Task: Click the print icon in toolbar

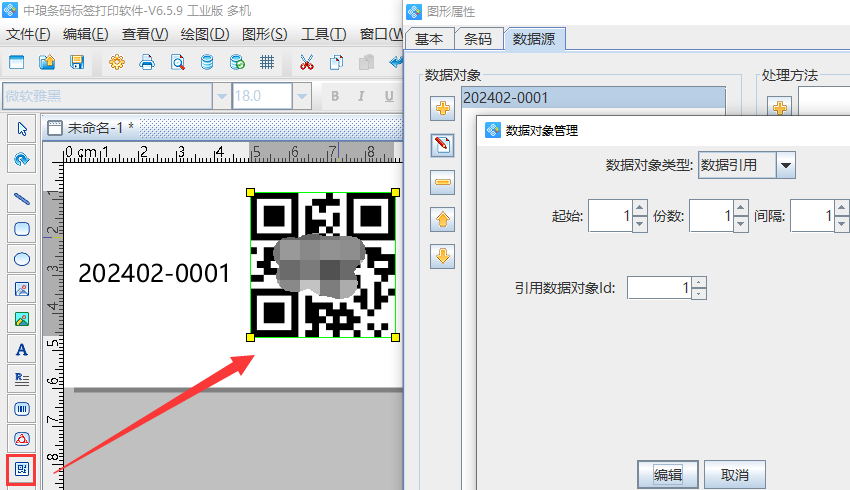Action: tap(147, 62)
